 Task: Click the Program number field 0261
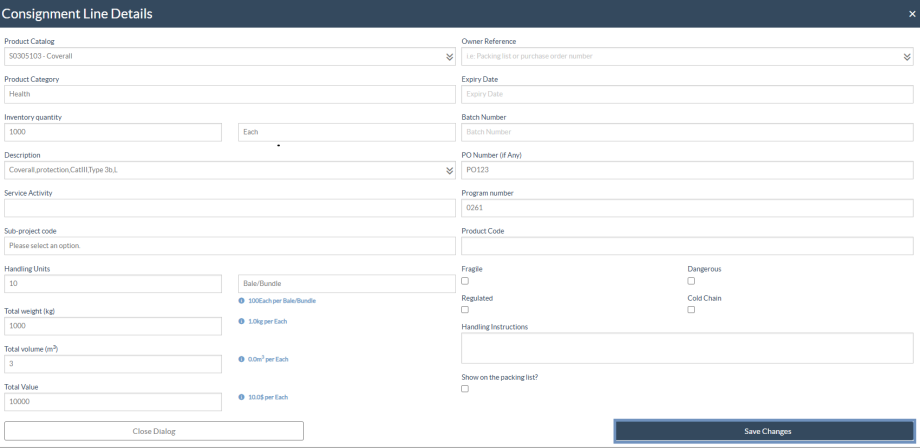(688, 208)
